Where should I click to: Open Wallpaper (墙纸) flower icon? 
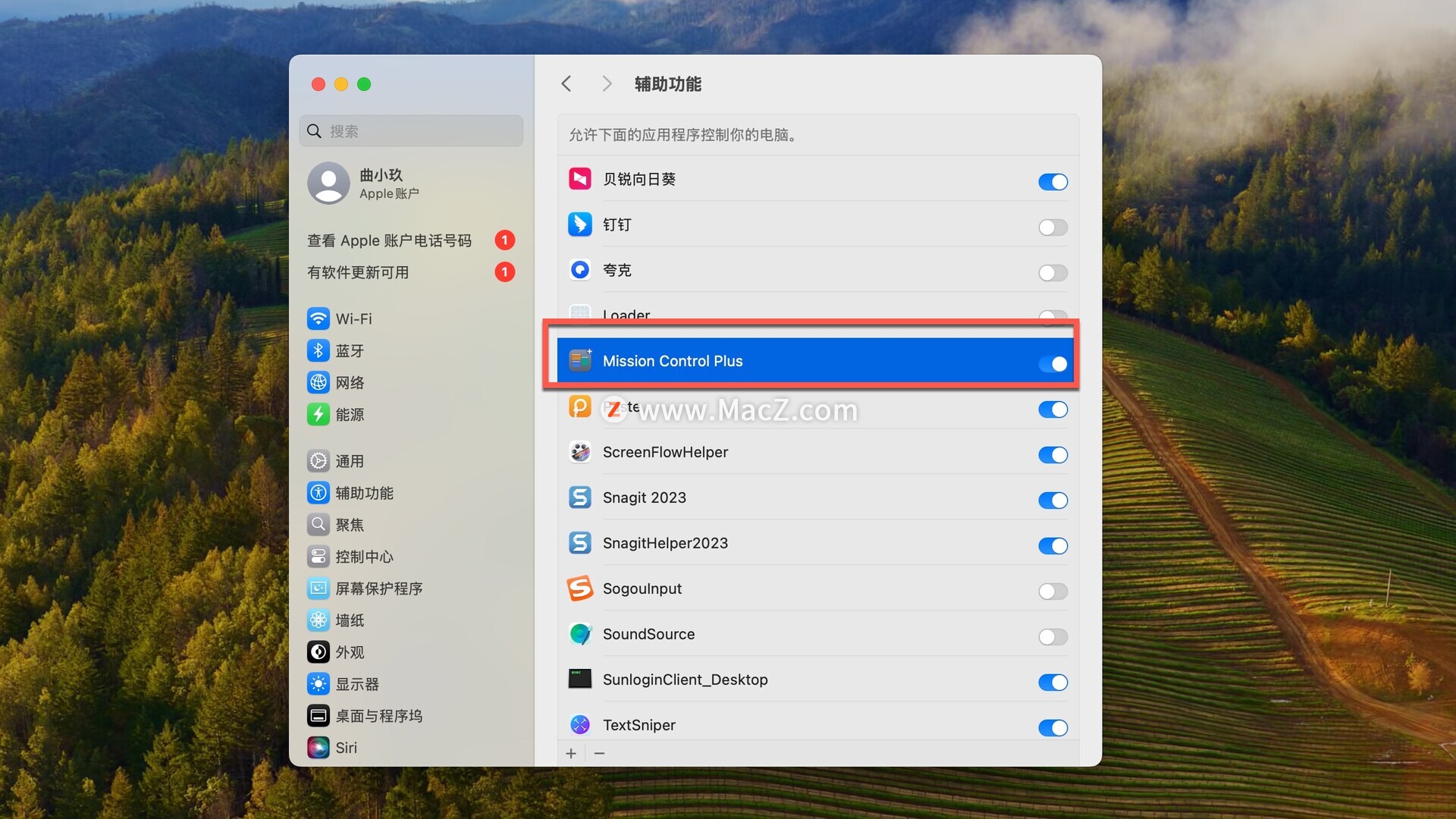318,620
